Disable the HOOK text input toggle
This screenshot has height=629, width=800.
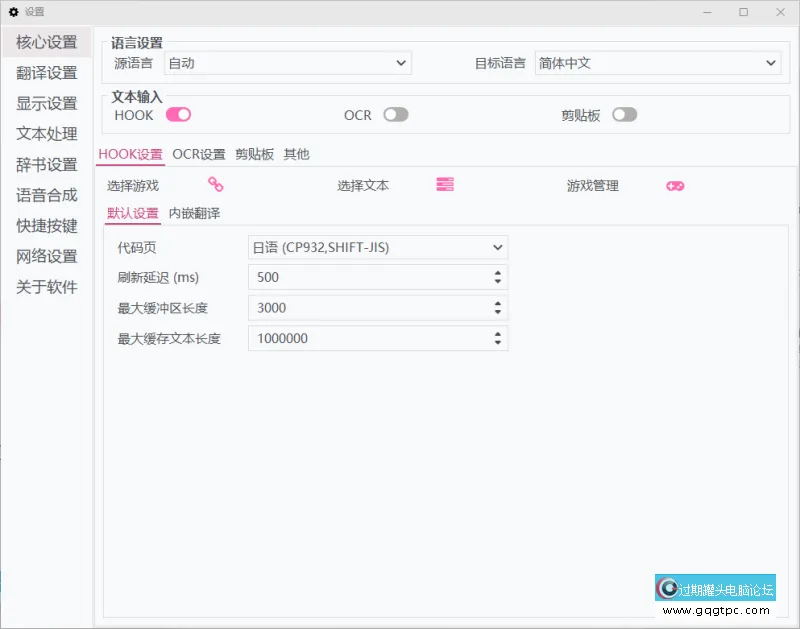(x=178, y=115)
